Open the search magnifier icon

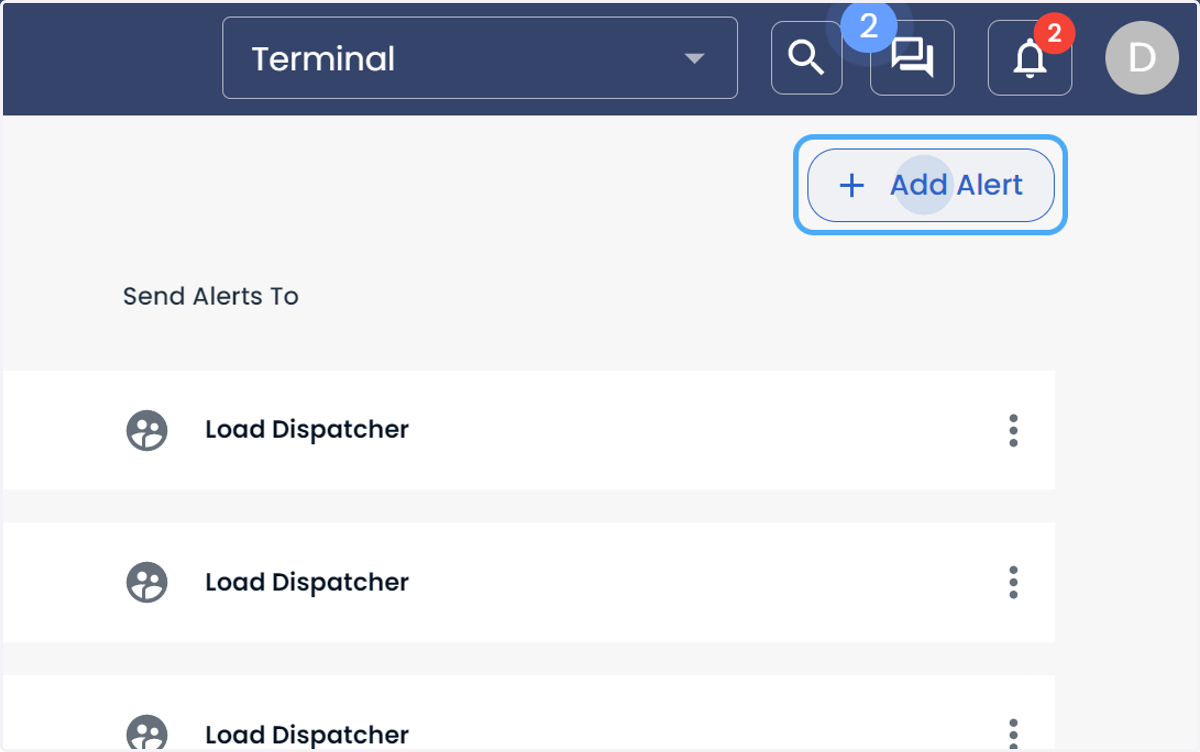point(806,58)
